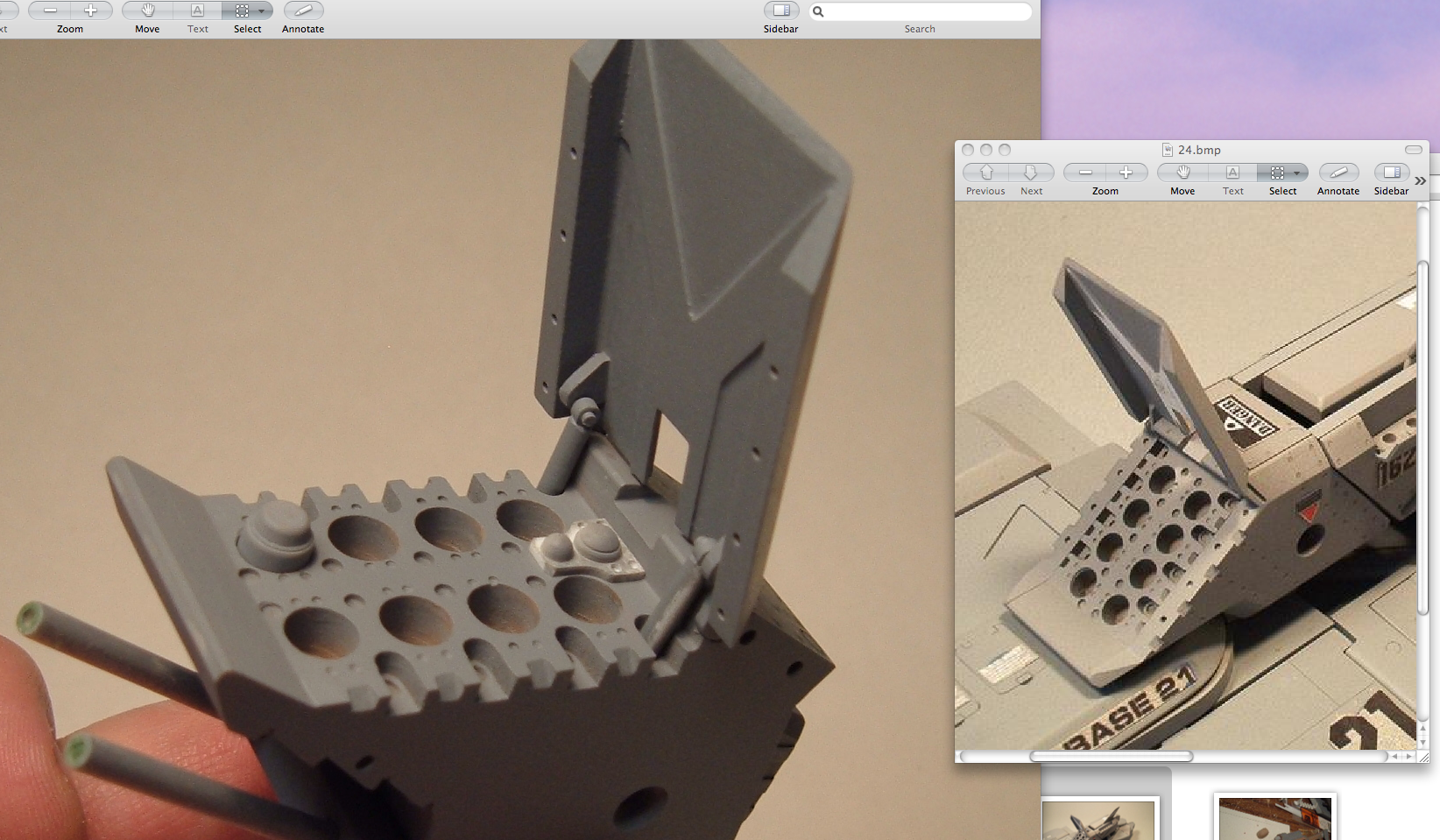Minimize the 24.bmp window
The image size is (1440, 840).
[x=986, y=150]
